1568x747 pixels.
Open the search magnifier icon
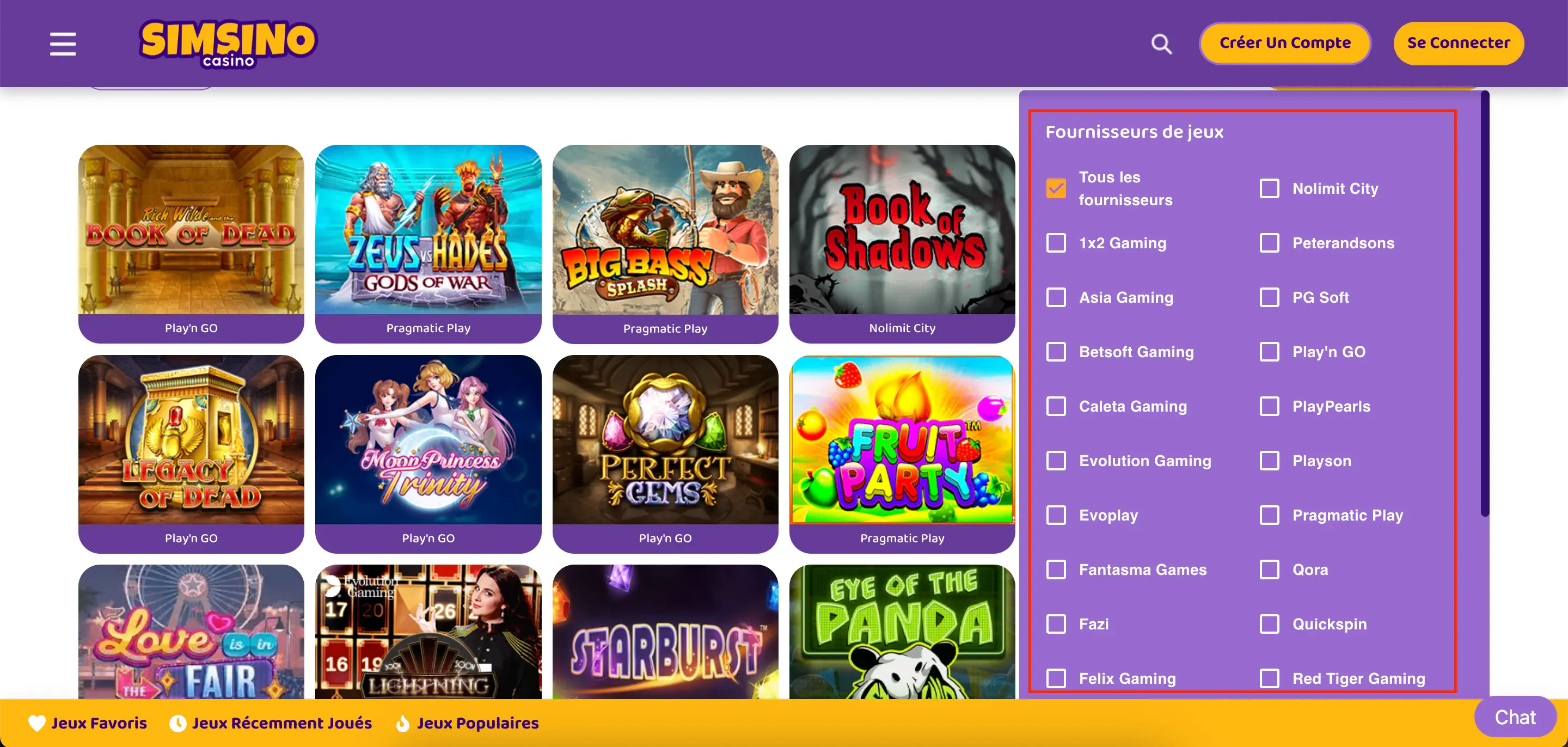coord(1161,44)
